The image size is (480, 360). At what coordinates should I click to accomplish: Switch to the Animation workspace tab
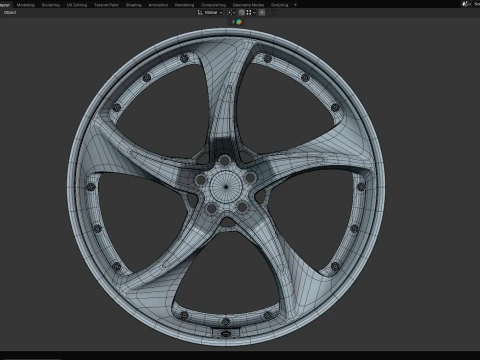158,5
